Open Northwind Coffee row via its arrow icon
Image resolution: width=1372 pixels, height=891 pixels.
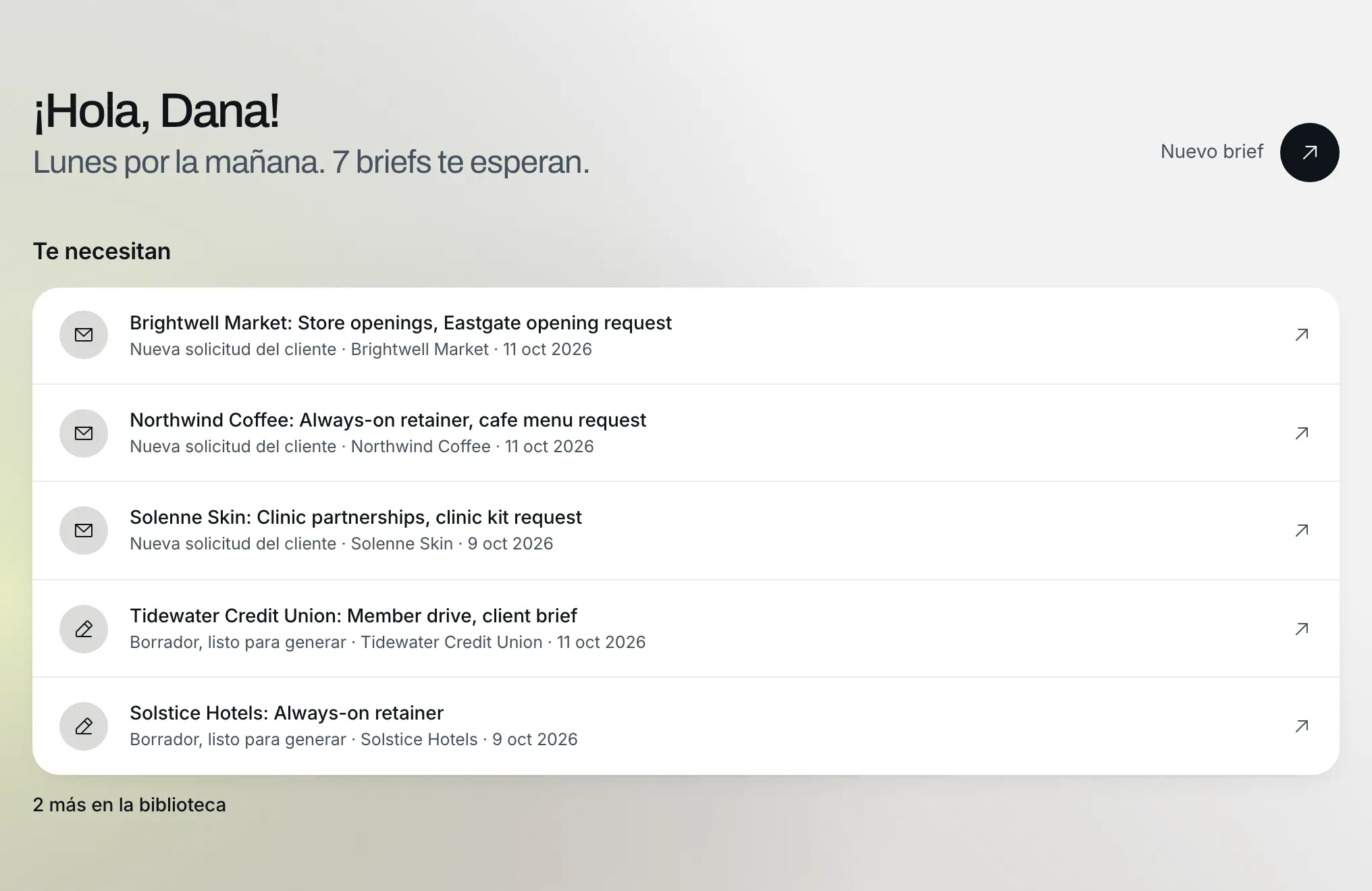coord(1302,433)
